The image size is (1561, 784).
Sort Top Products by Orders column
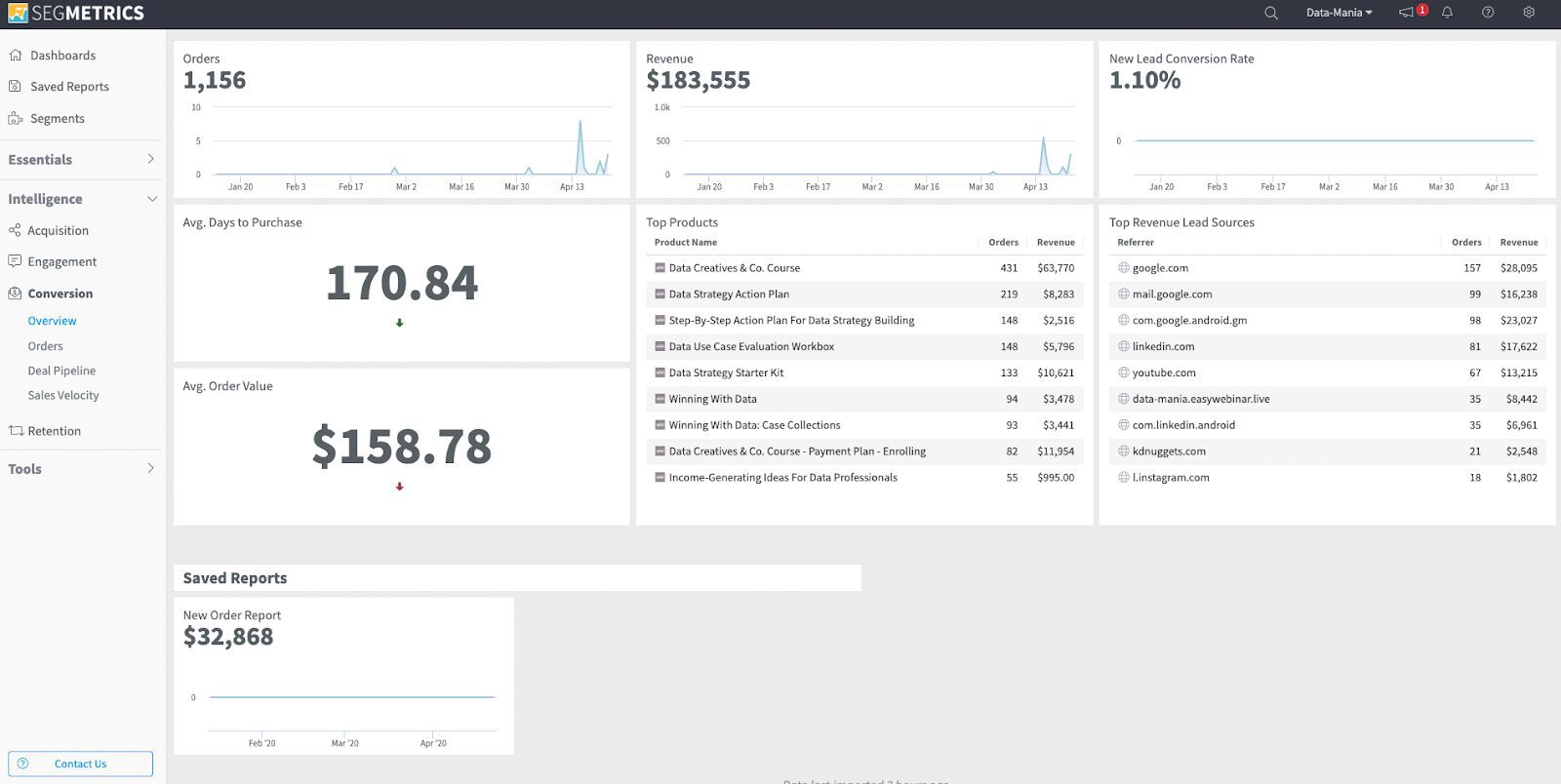(x=1003, y=243)
